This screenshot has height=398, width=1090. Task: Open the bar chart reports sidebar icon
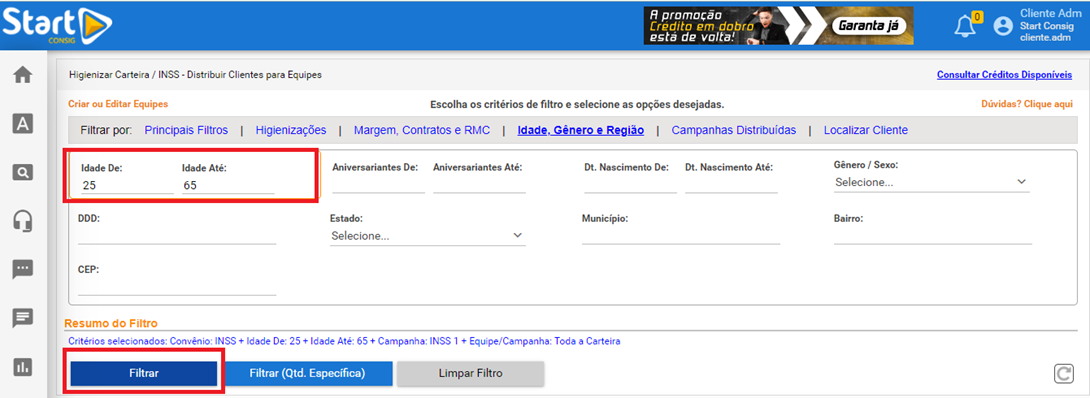click(x=23, y=367)
